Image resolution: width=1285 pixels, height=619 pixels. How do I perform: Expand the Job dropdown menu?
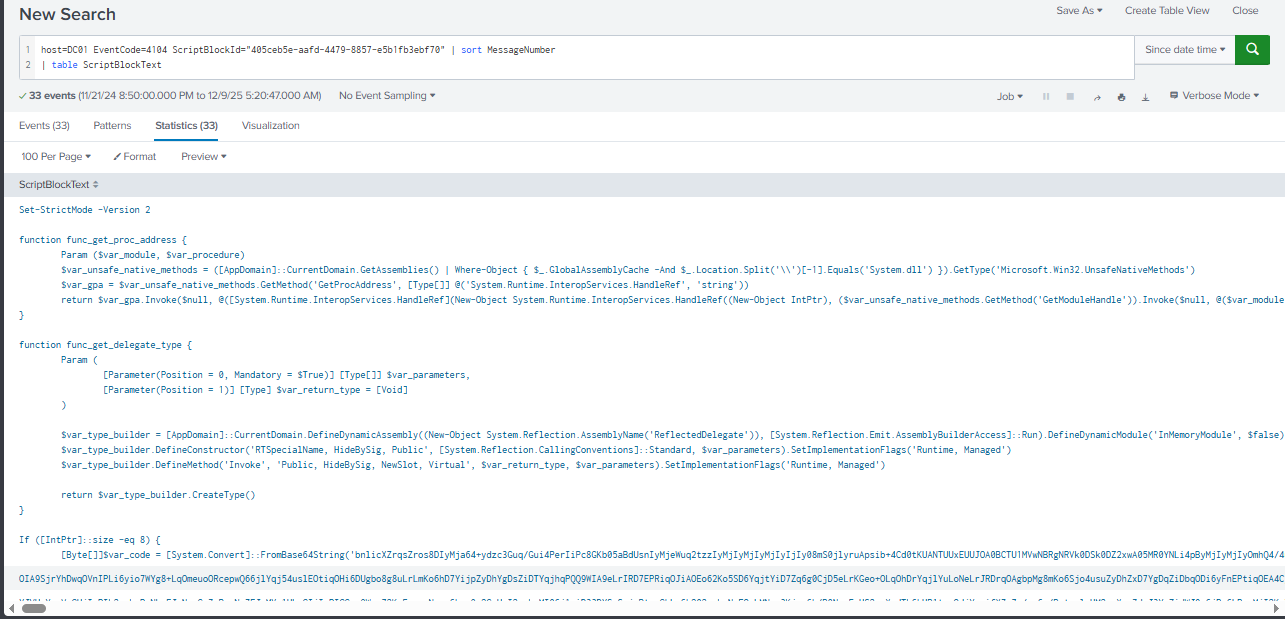(x=1009, y=97)
